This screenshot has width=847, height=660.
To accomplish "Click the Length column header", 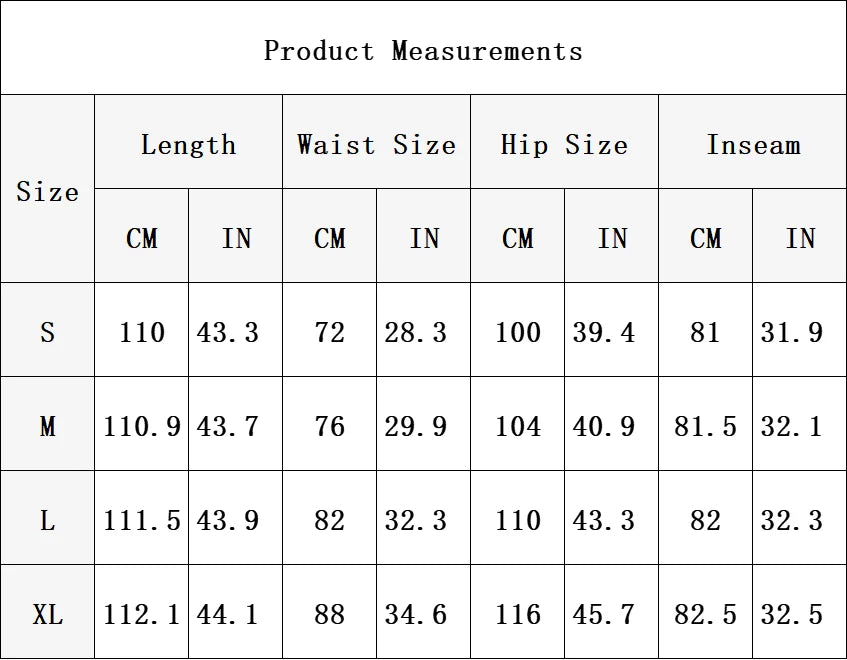I will pos(189,142).
